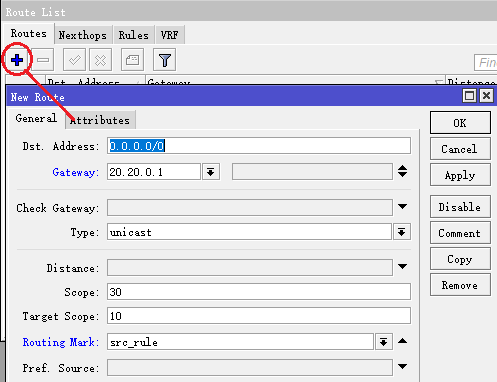Open the Type unicast dropdown

coord(402,232)
